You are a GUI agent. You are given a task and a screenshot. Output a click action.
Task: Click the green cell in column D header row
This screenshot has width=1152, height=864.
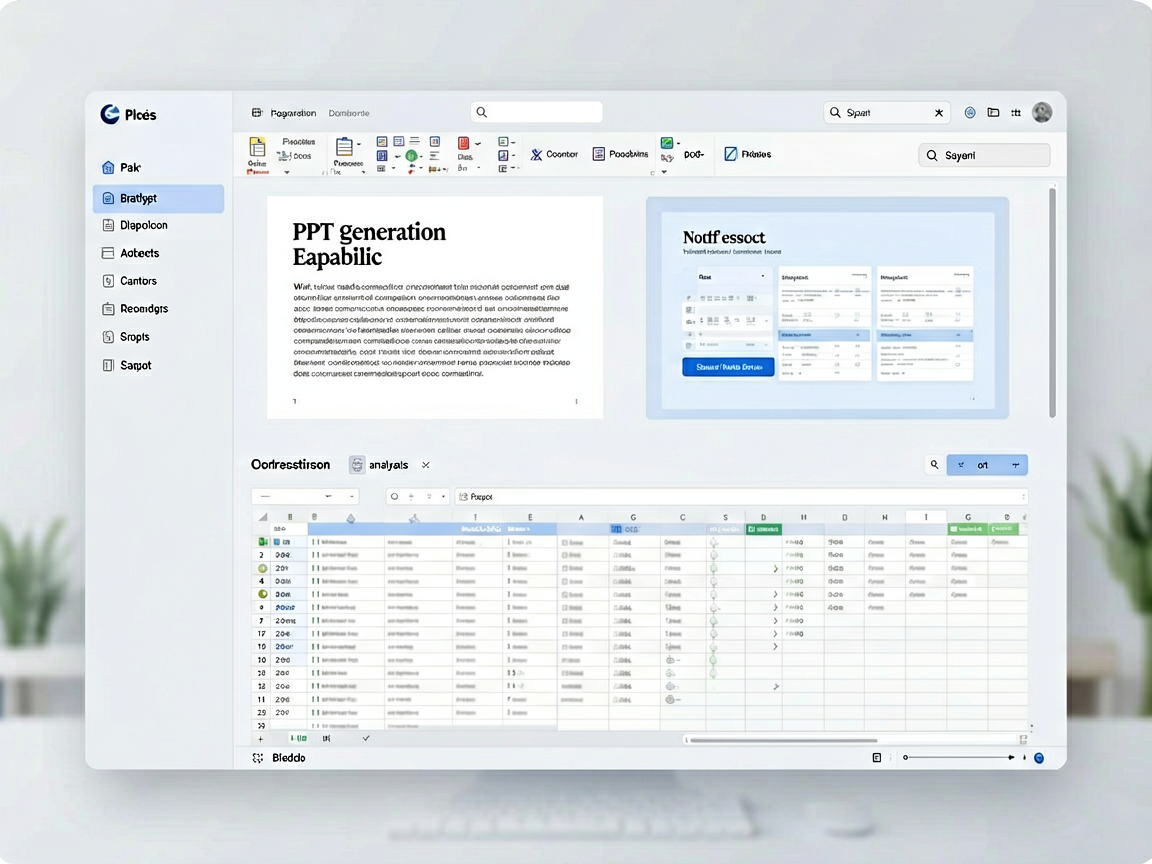(x=763, y=529)
